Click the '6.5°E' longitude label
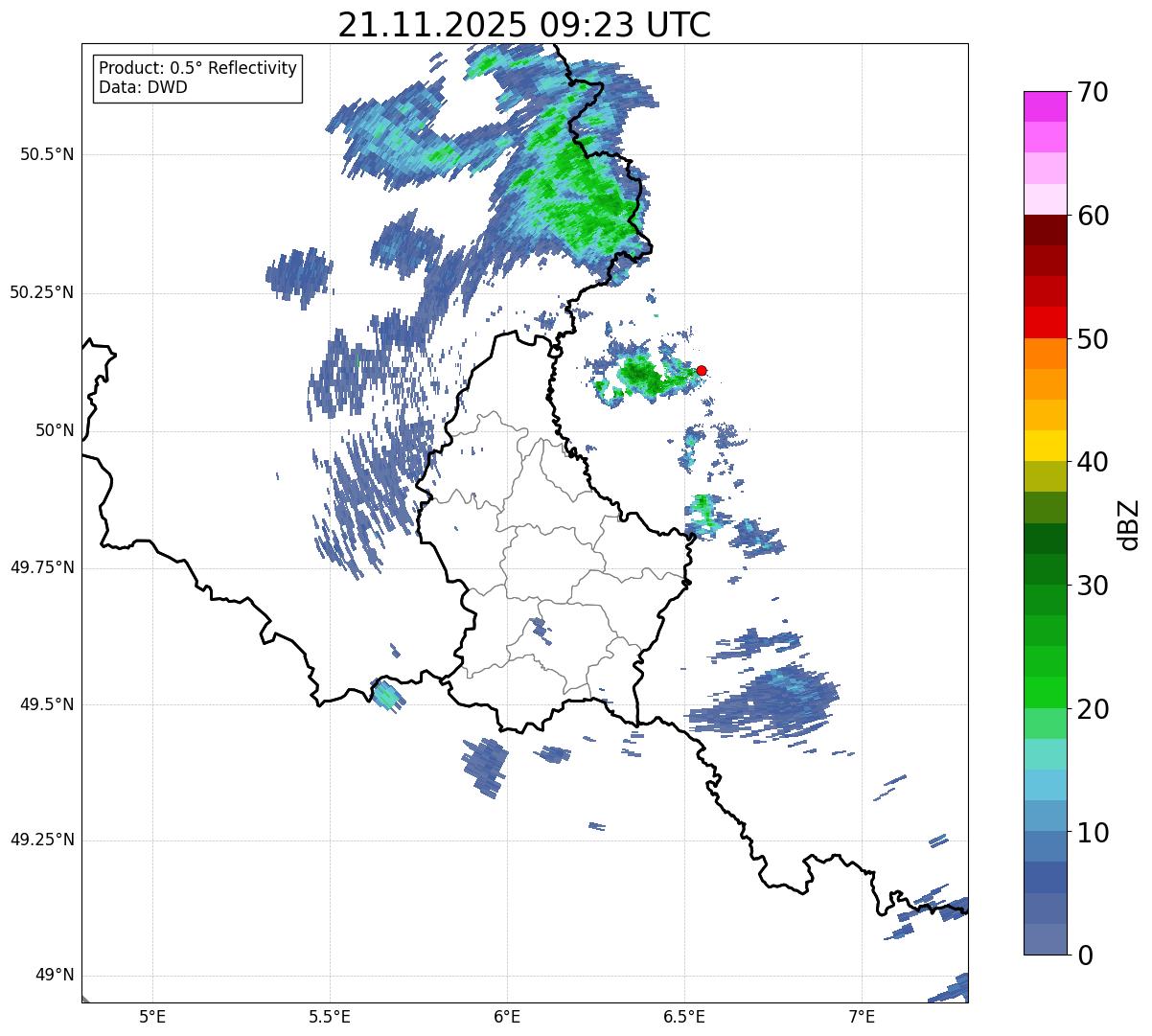This screenshot has height=1036, width=1152. coord(684,1016)
